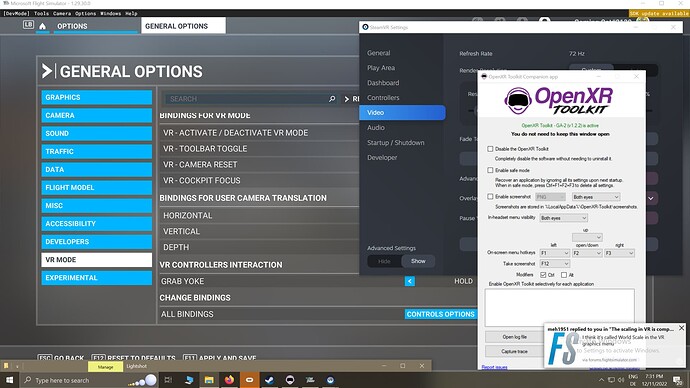This screenshot has width=690, height=388.
Task: Click the per-application list box in OpenXR Toolkit
Action: (560, 307)
